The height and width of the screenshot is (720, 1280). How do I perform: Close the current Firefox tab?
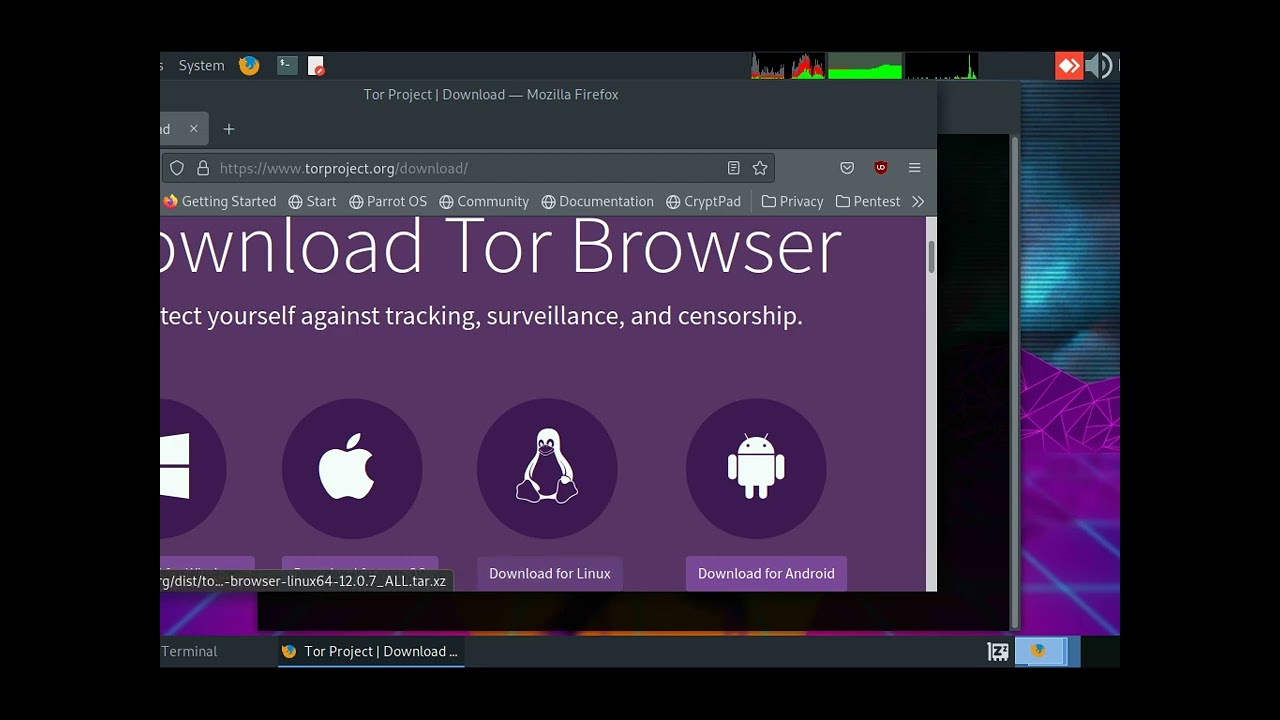(194, 129)
